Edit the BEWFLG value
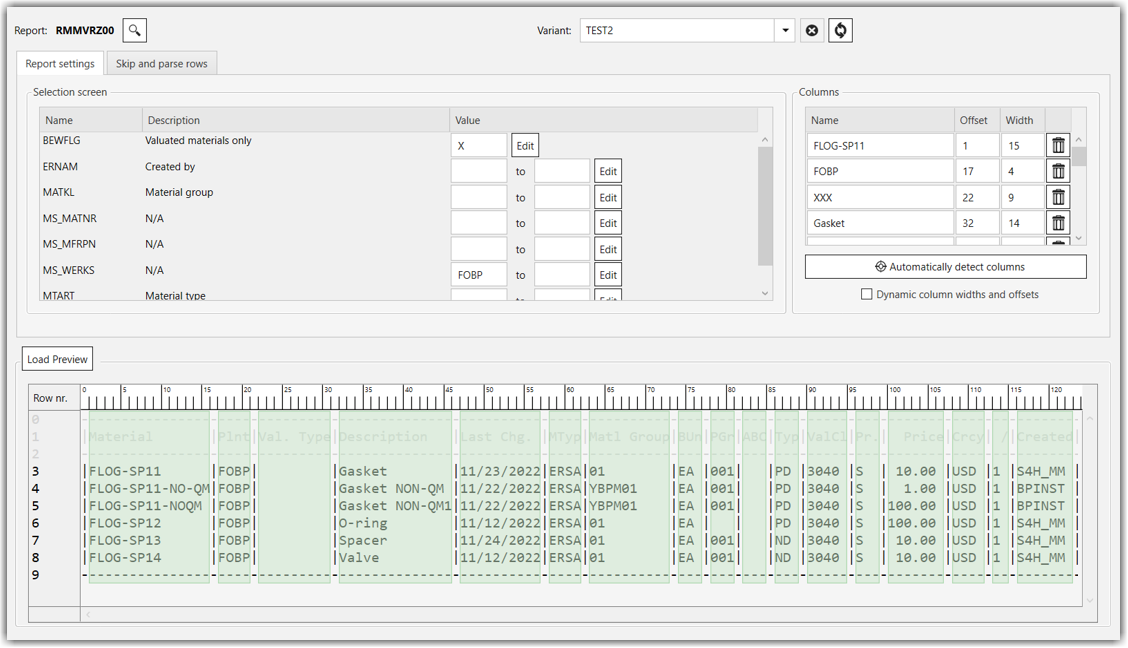This screenshot has width=1128, height=648. pyautogui.click(x=525, y=146)
